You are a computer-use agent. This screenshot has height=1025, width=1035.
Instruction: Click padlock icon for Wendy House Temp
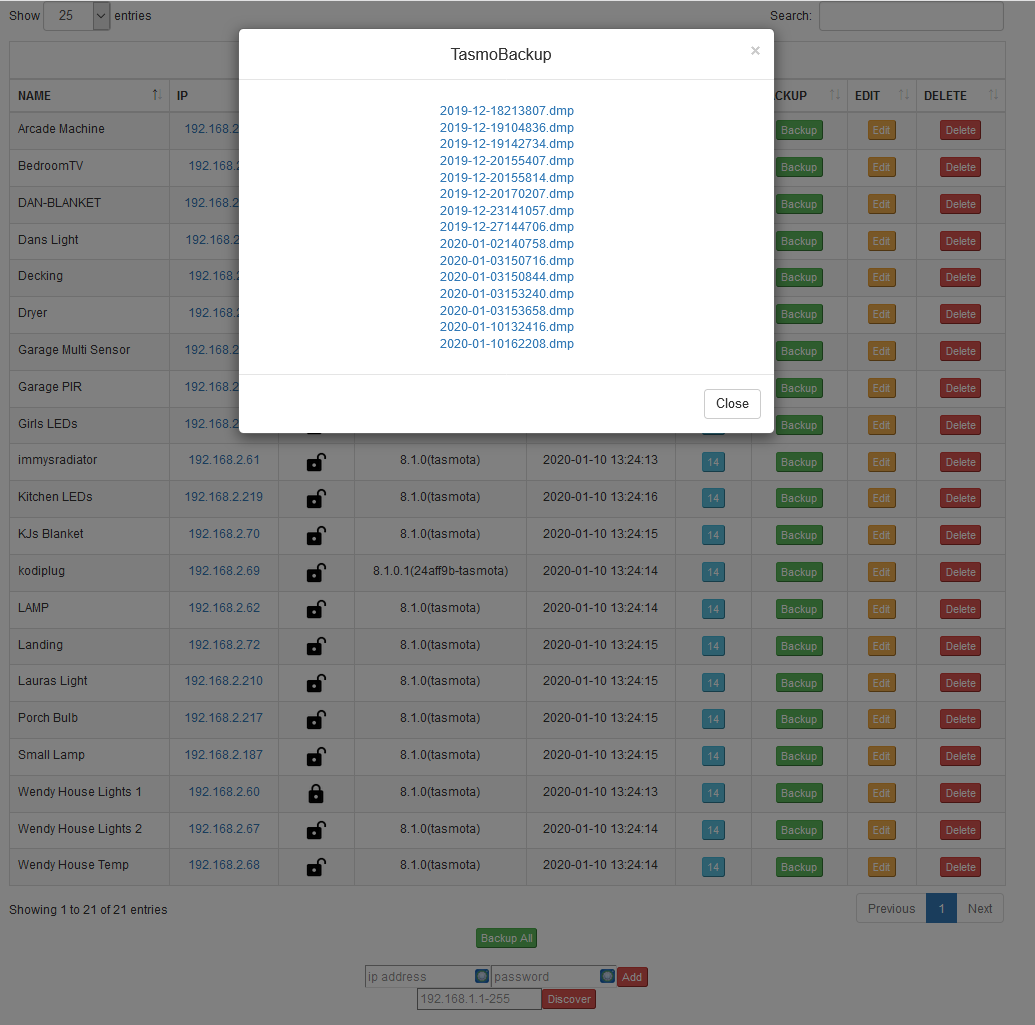(316, 867)
